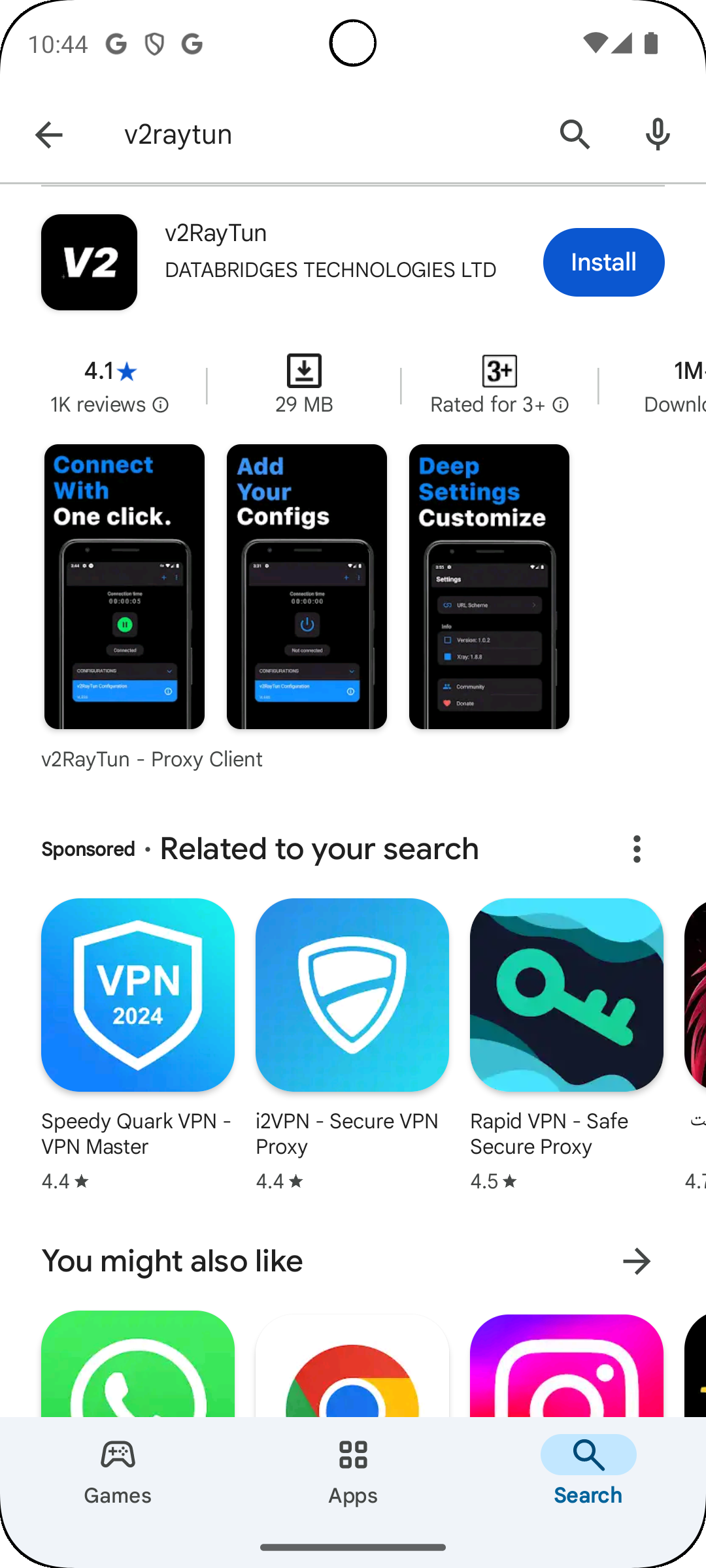Viewport: 706px width, 1568px height.
Task: Open Connect With One click screenshot
Action: pyautogui.click(x=124, y=587)
